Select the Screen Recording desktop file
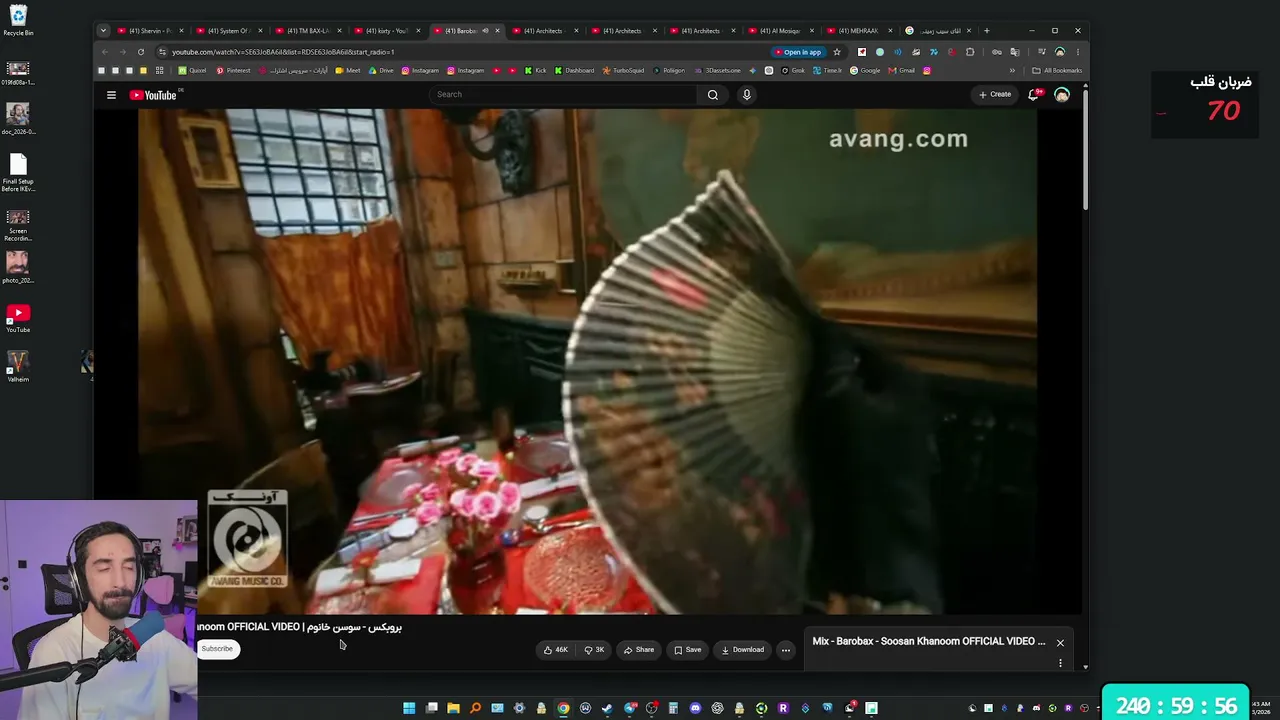The width and height of the screenshot is (1280, 720). [18, 226]
